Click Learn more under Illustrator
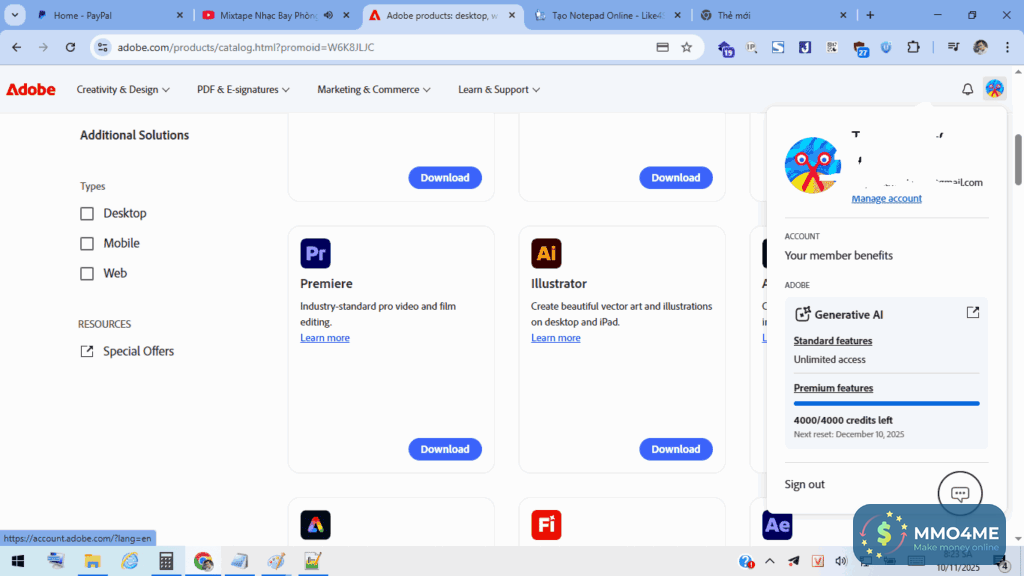The image size is (1024, 576). click(556, 338)
